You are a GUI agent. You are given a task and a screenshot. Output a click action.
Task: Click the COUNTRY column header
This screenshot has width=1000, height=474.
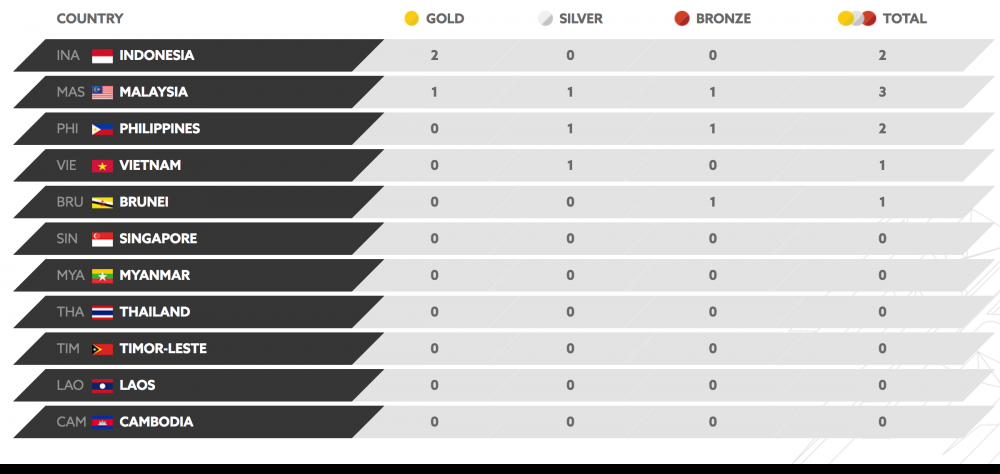[90, 19]
